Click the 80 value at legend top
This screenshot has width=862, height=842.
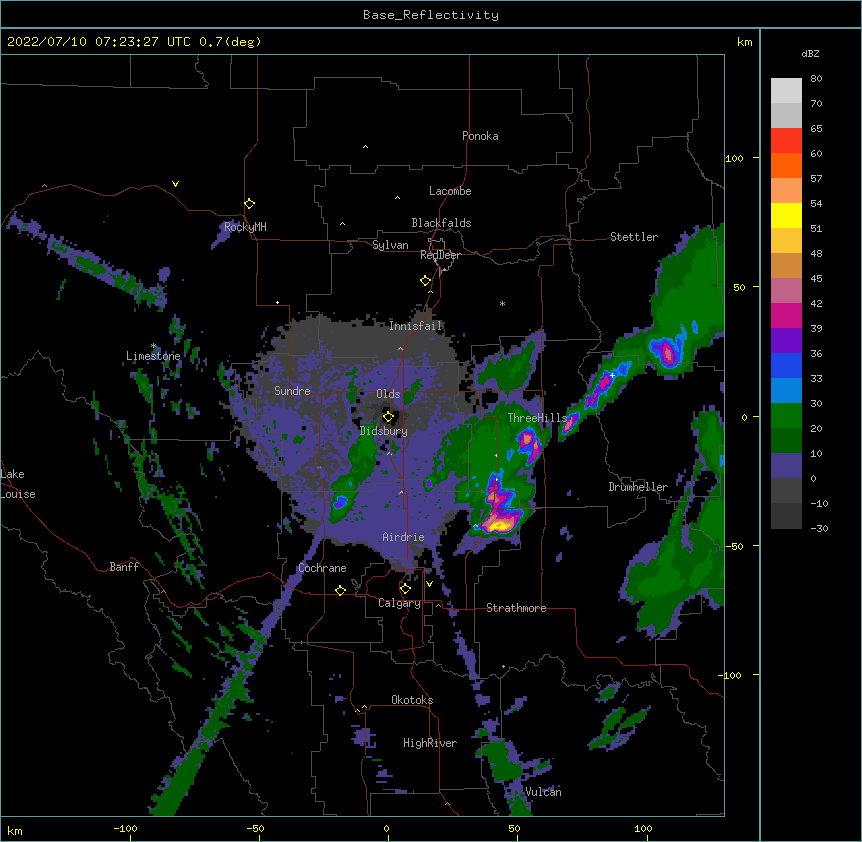[816, 79]
